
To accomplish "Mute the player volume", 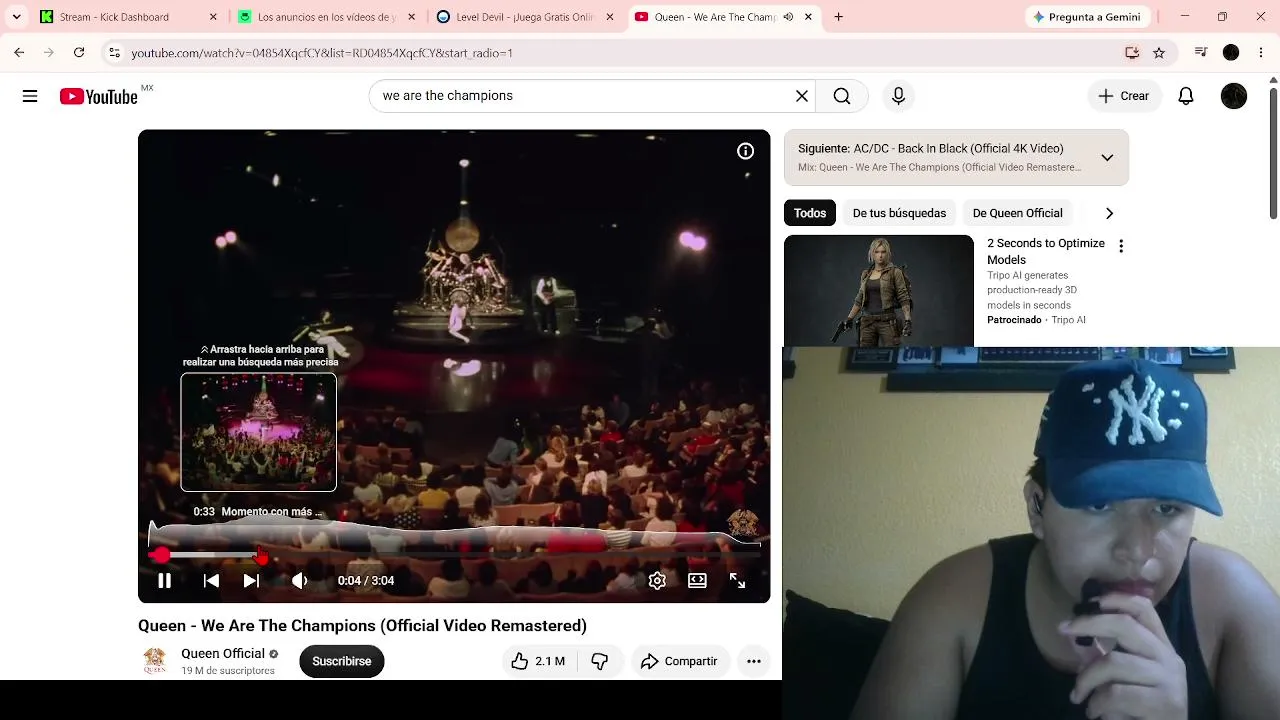I will [299, 580].
